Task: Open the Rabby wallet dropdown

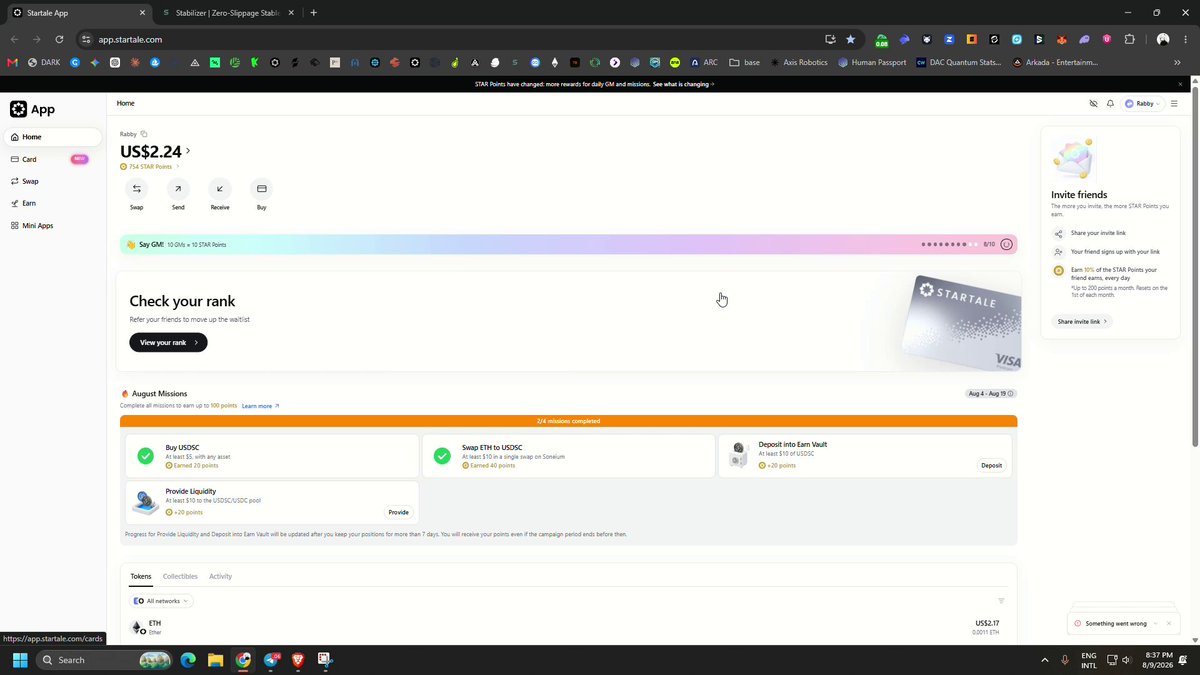Action: pyautogui.click(x=1142, y=103)
